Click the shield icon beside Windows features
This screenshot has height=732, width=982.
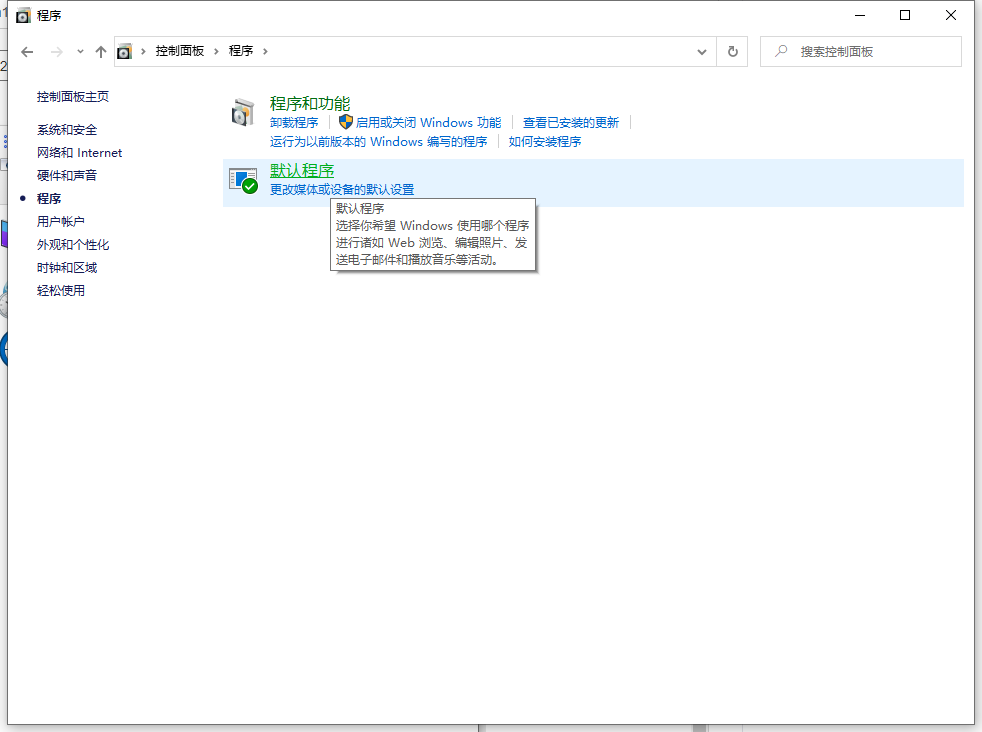(346, 122)
